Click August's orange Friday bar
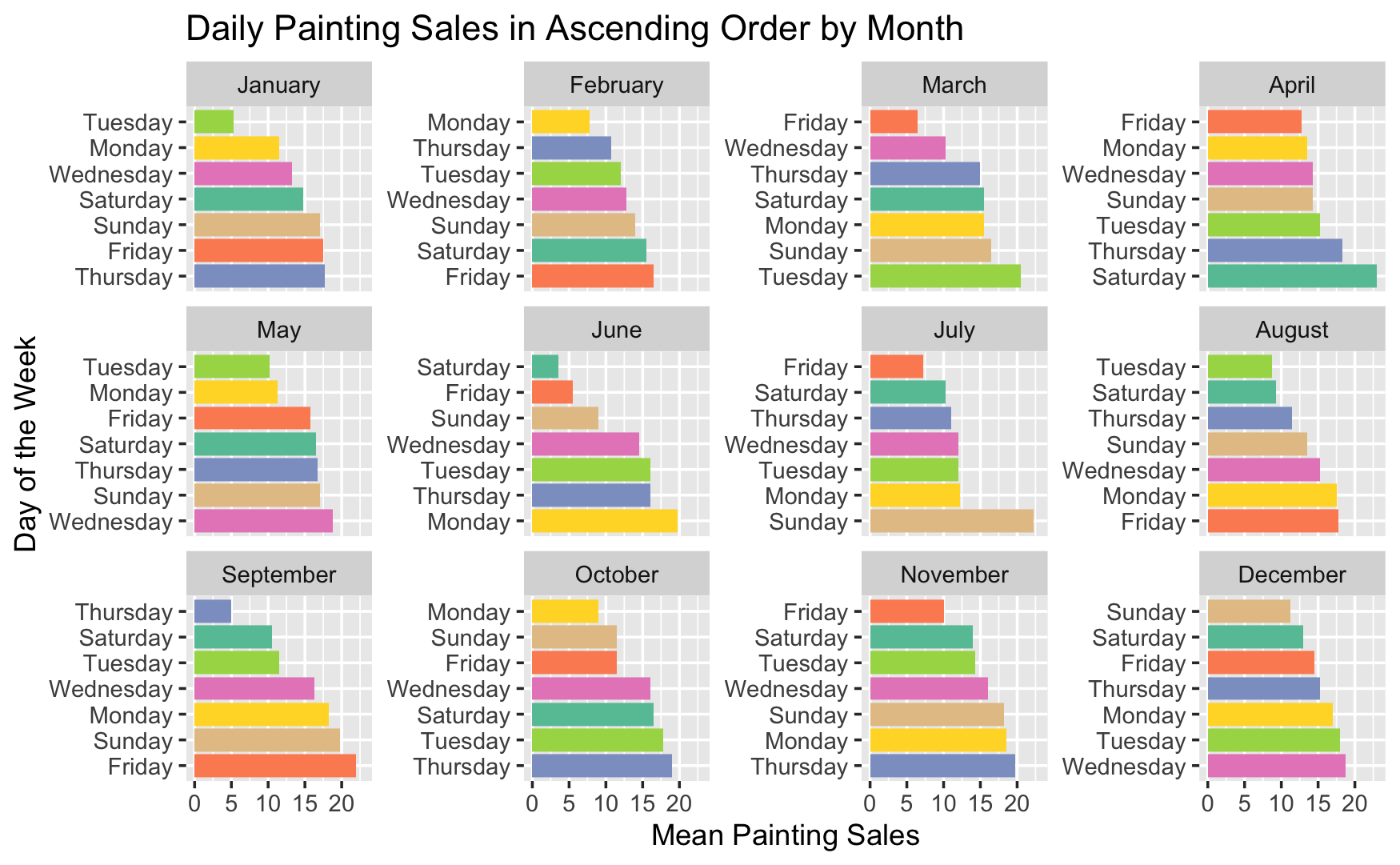This screenshot has width=1400, height=865. tap(1272, 522)
